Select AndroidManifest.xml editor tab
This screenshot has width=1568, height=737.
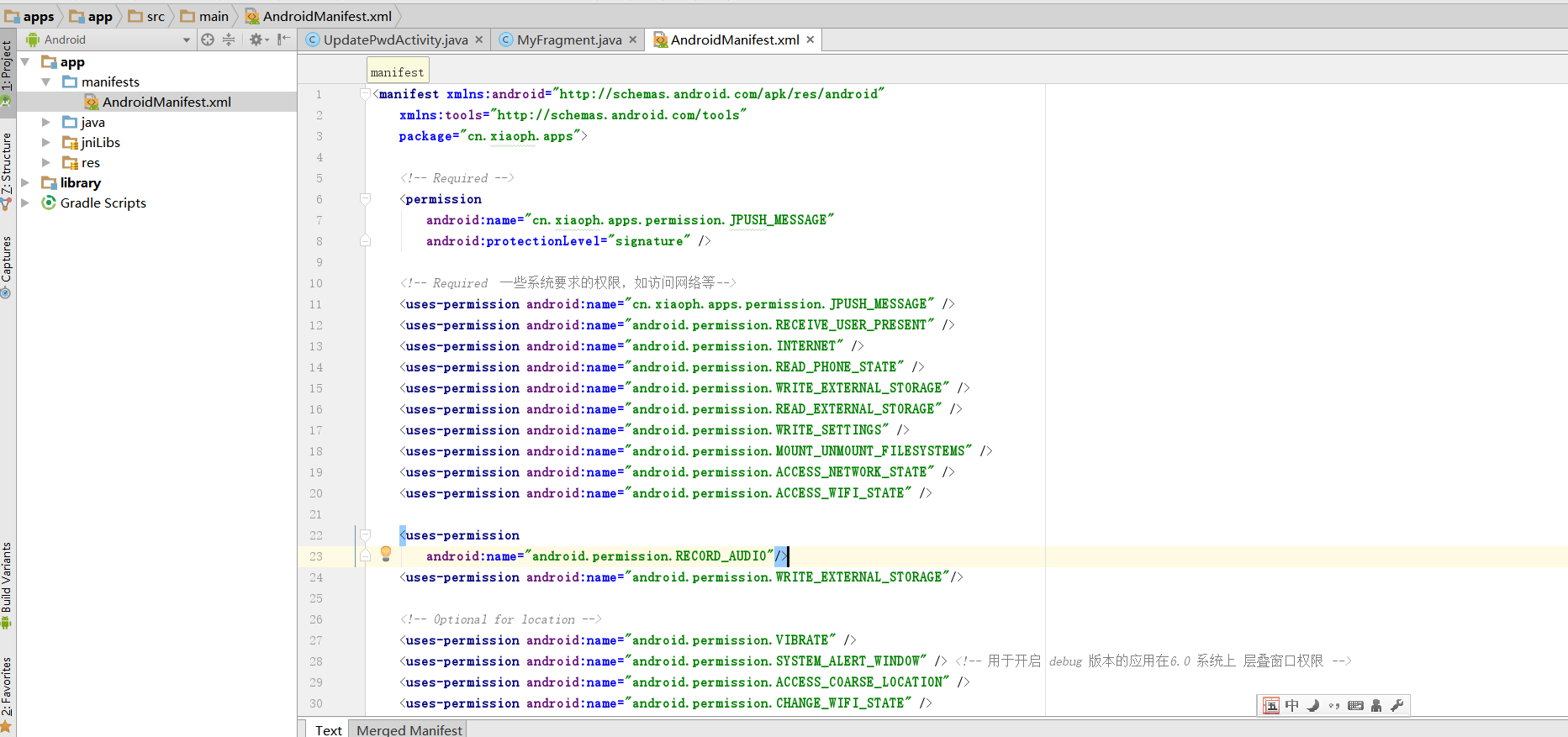(735, 39)
